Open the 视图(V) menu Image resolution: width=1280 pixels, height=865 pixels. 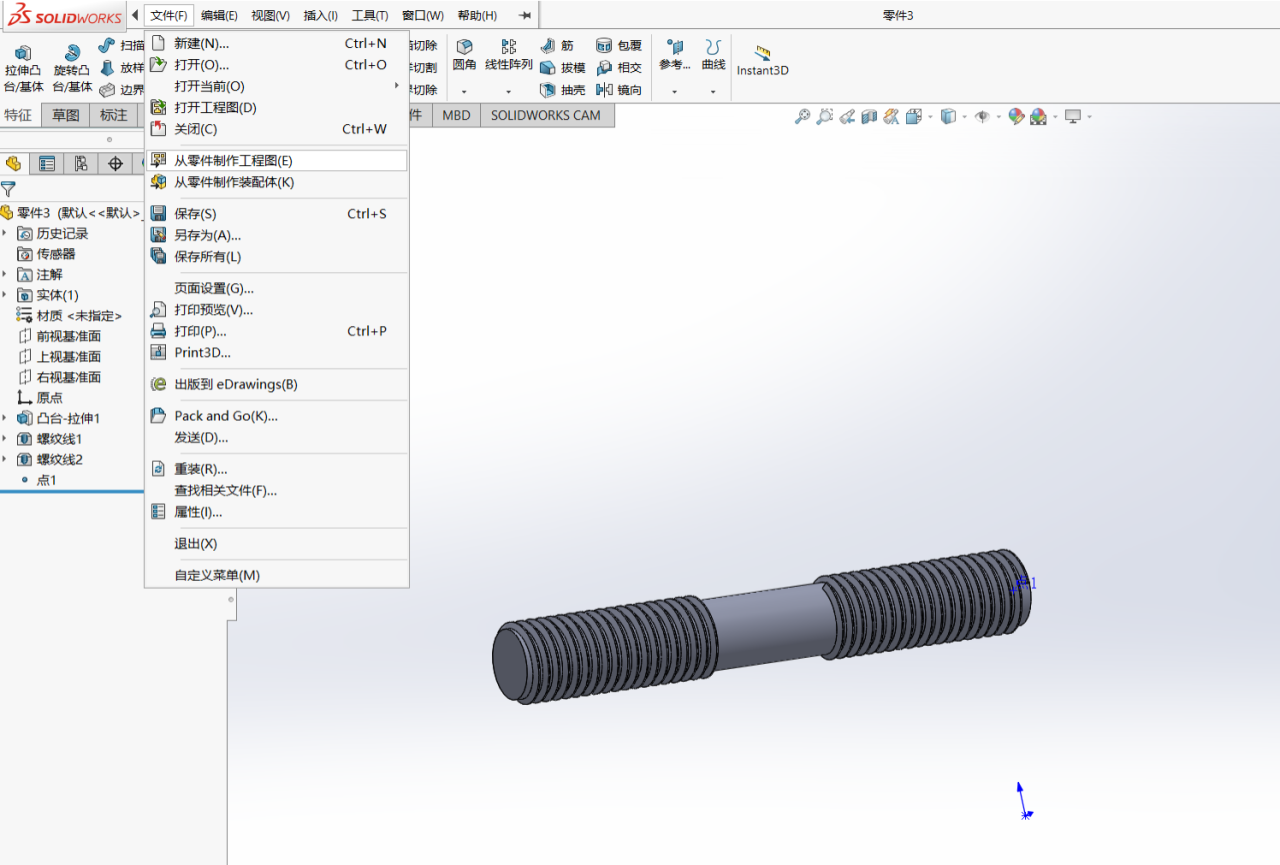270,15
